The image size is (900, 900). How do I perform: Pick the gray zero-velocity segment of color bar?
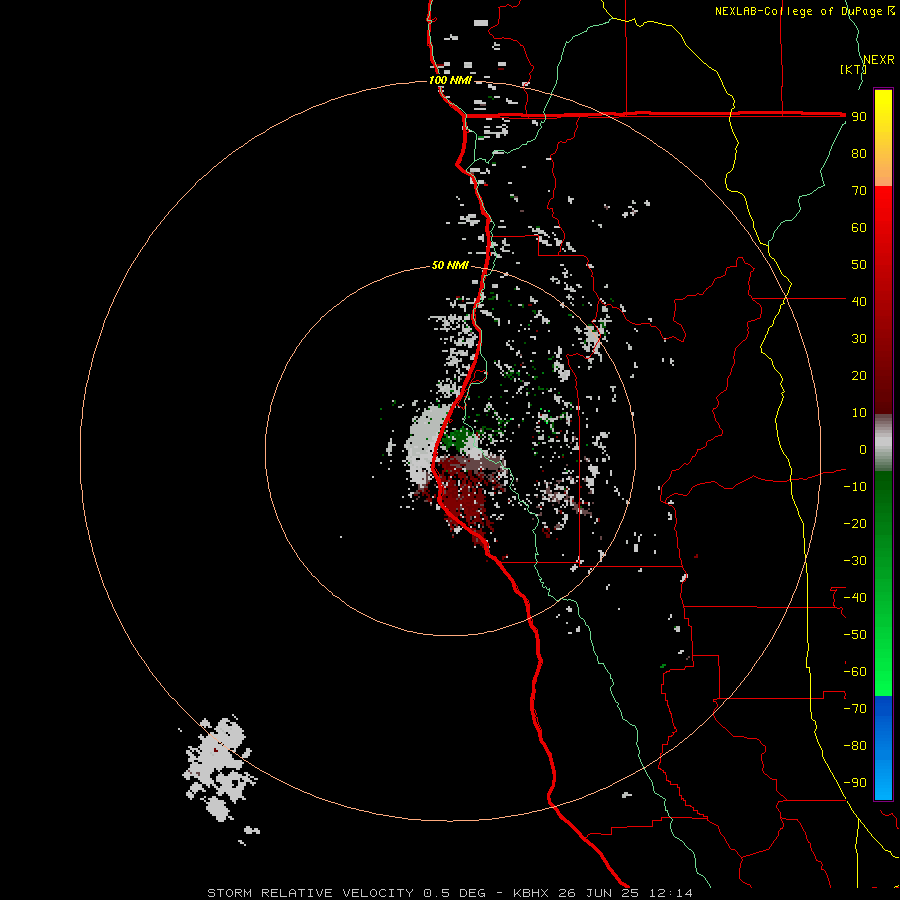[x=883, y=443]
